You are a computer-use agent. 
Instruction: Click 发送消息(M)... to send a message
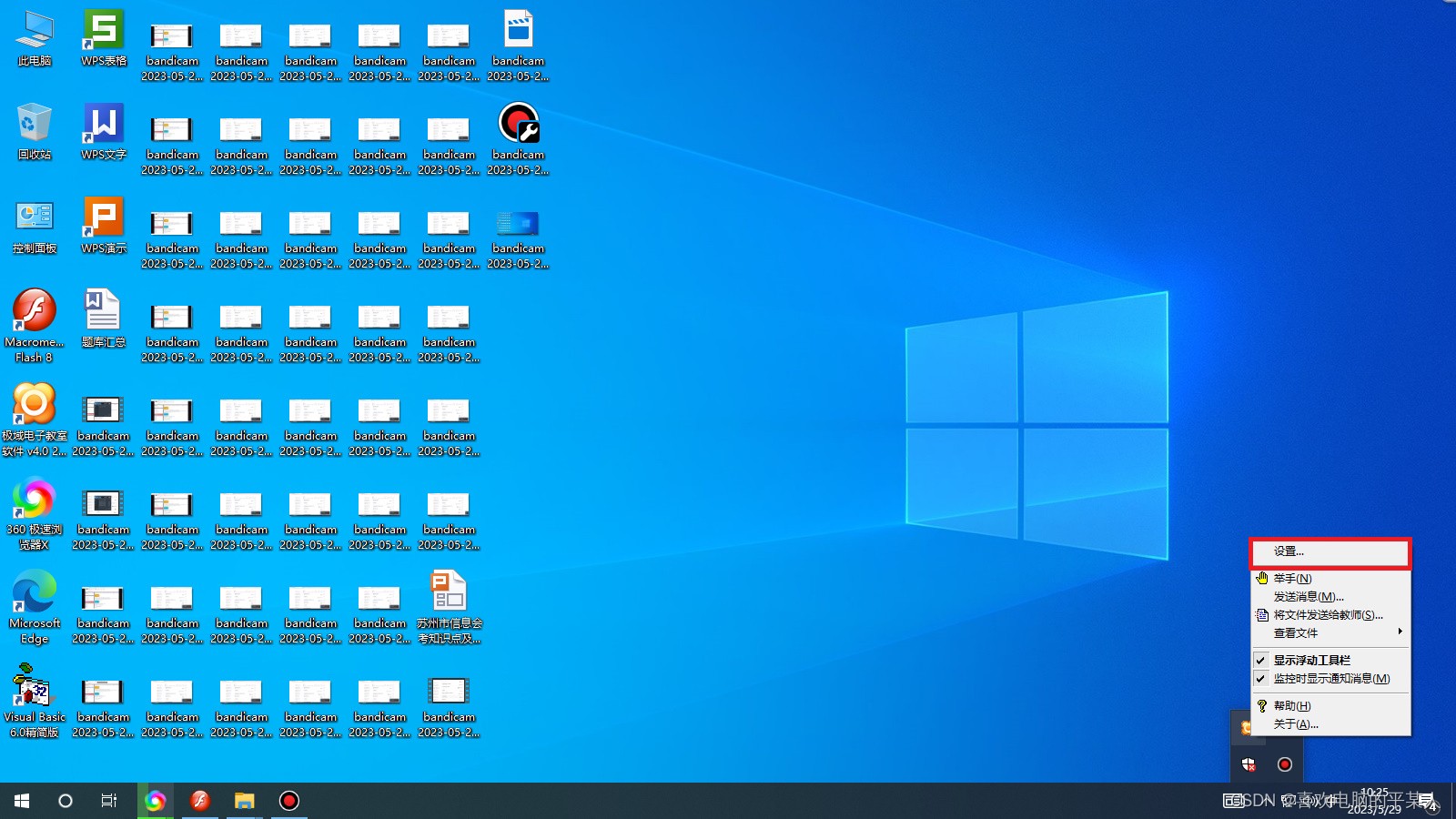(1308, 597)
